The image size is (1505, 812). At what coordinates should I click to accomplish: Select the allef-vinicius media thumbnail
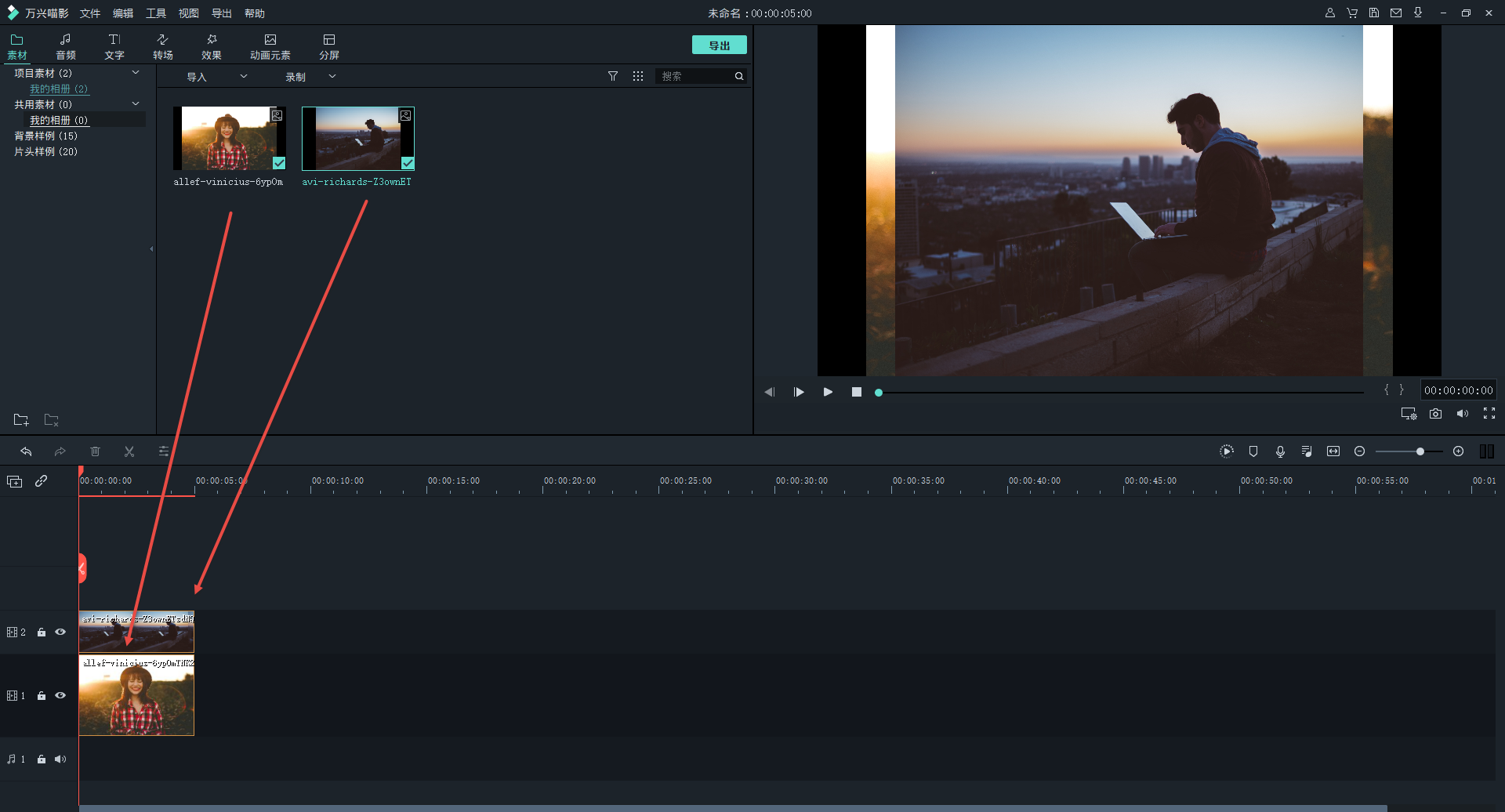point(229,139)
